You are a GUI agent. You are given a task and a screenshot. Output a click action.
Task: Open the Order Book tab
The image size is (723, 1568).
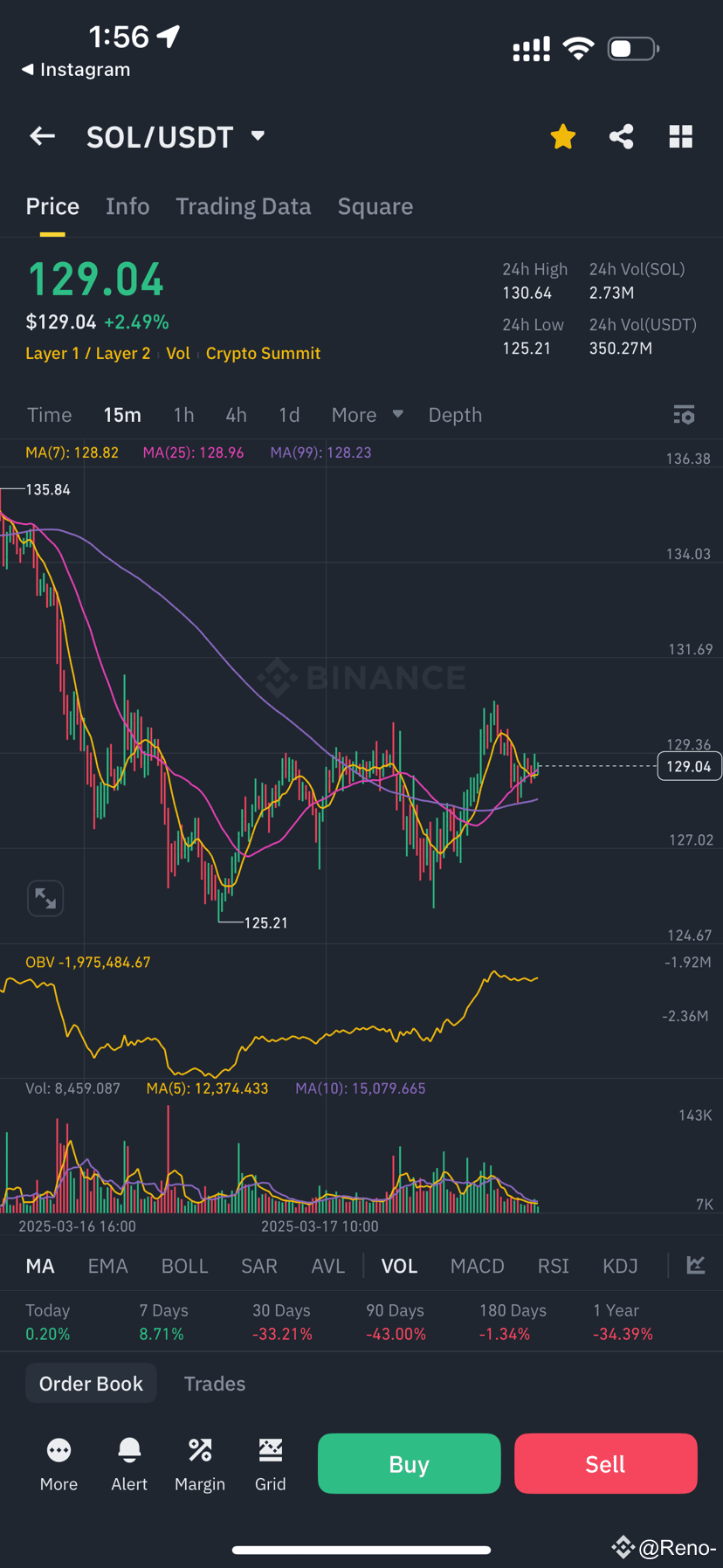click(91, 1383)
